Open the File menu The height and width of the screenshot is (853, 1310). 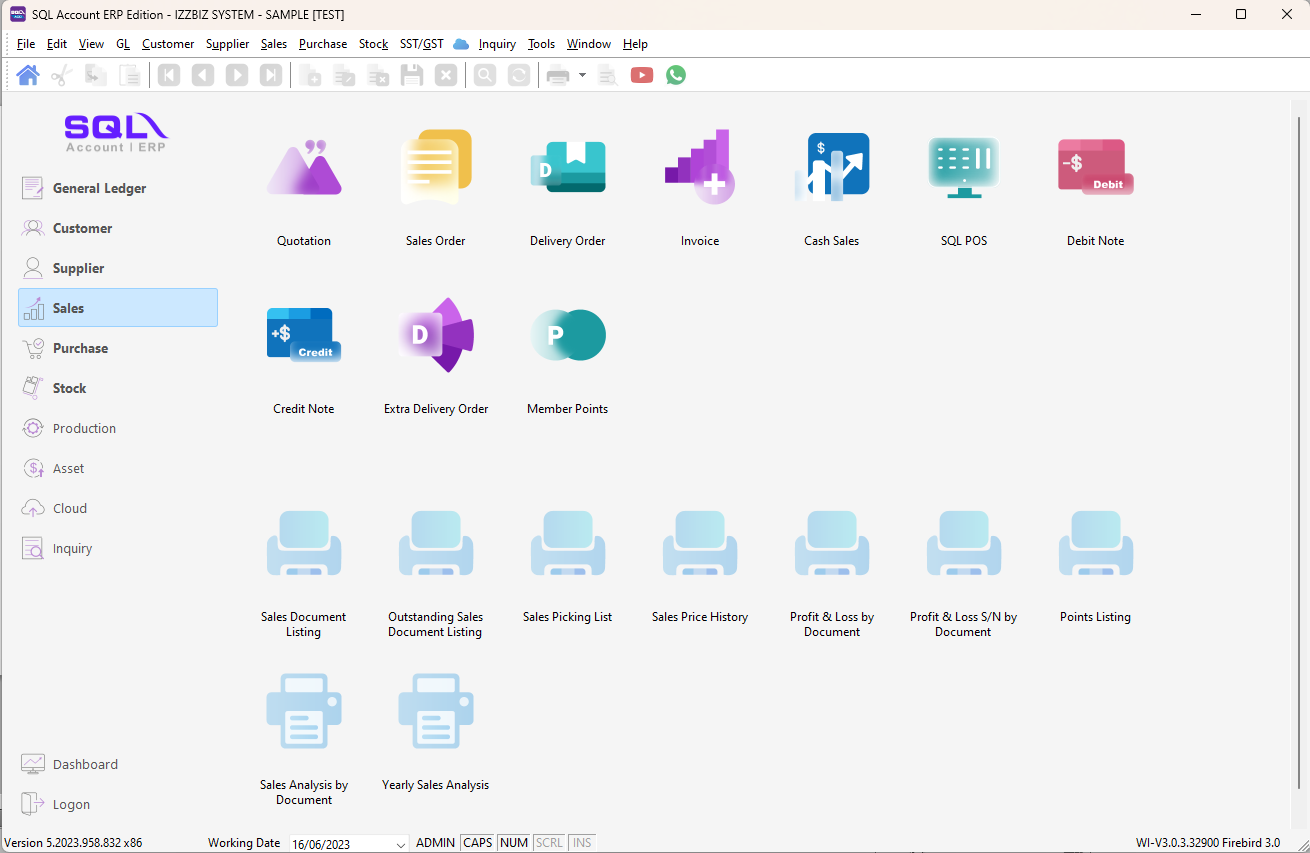tap(26, 44)
